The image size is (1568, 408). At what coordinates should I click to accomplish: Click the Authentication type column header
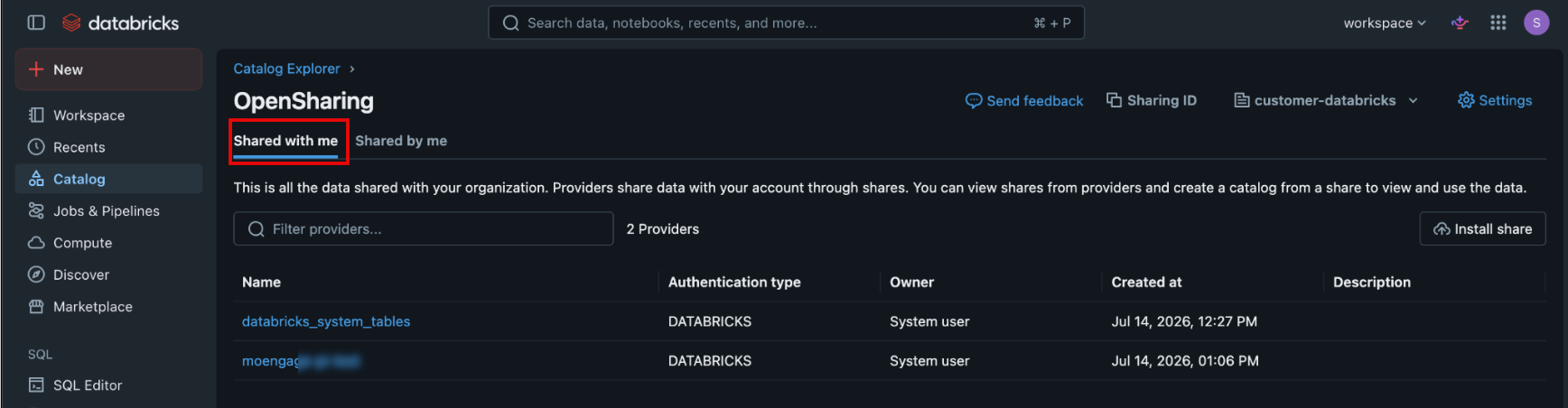(734, 283)
